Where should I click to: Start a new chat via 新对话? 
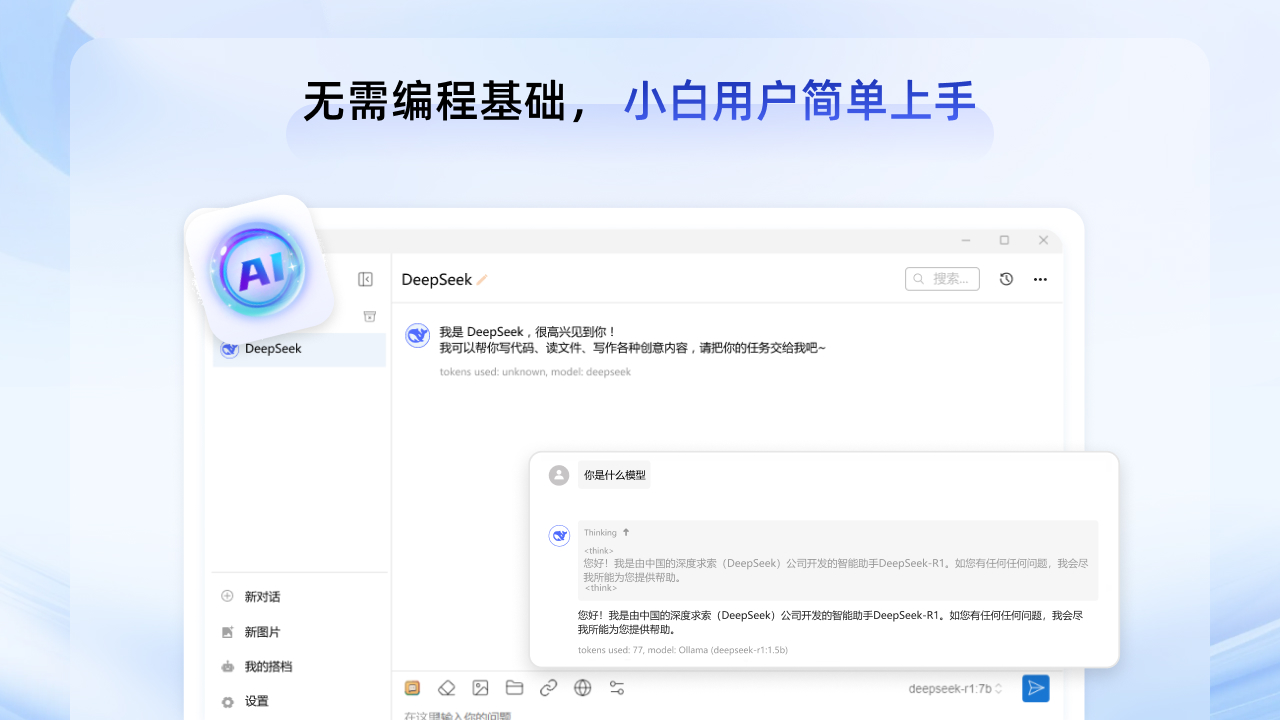(262, 597)
